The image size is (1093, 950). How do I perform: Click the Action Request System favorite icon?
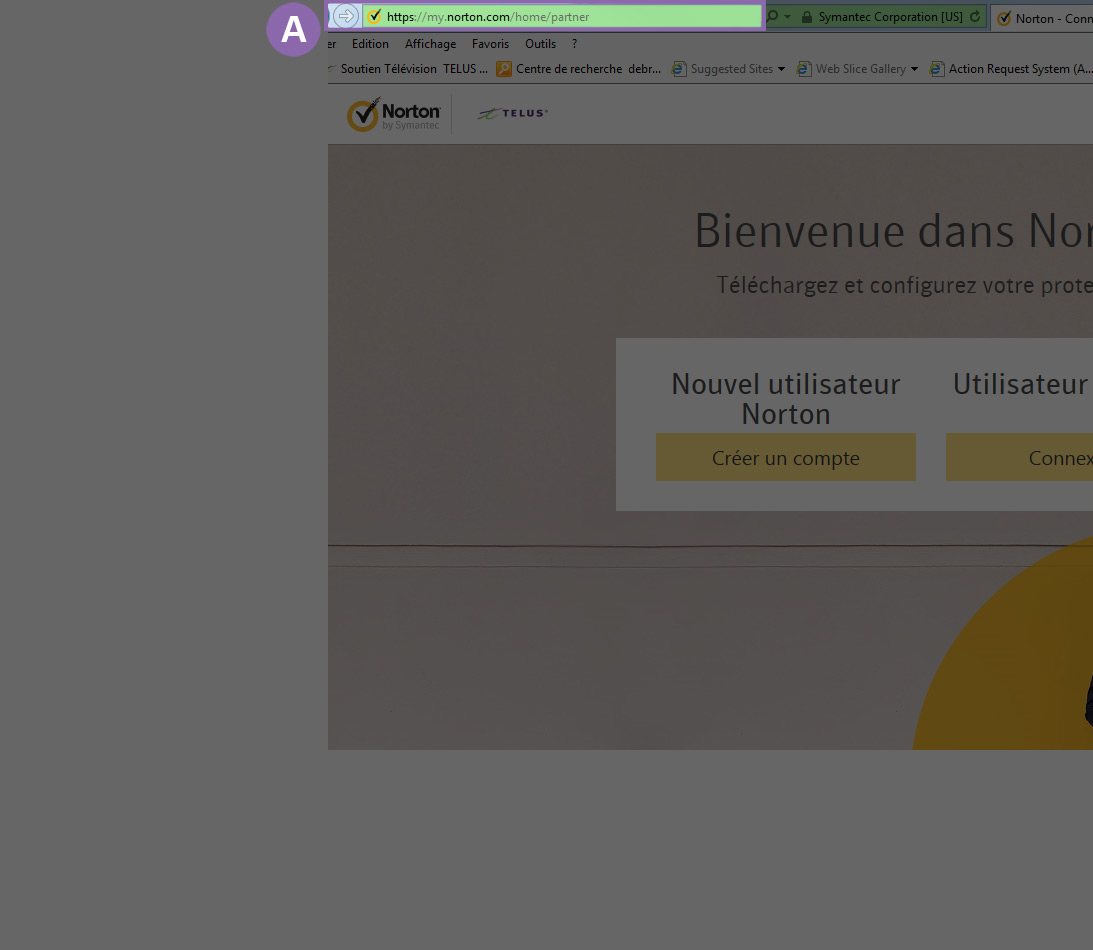[x=937, y=69]
